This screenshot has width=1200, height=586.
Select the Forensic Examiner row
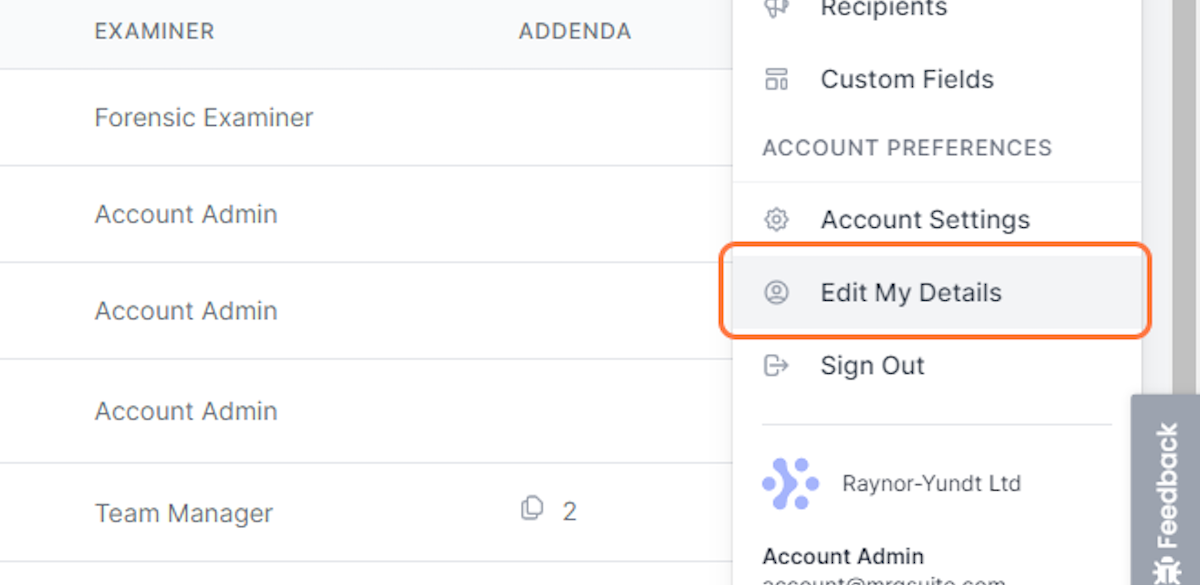[366, 117]
